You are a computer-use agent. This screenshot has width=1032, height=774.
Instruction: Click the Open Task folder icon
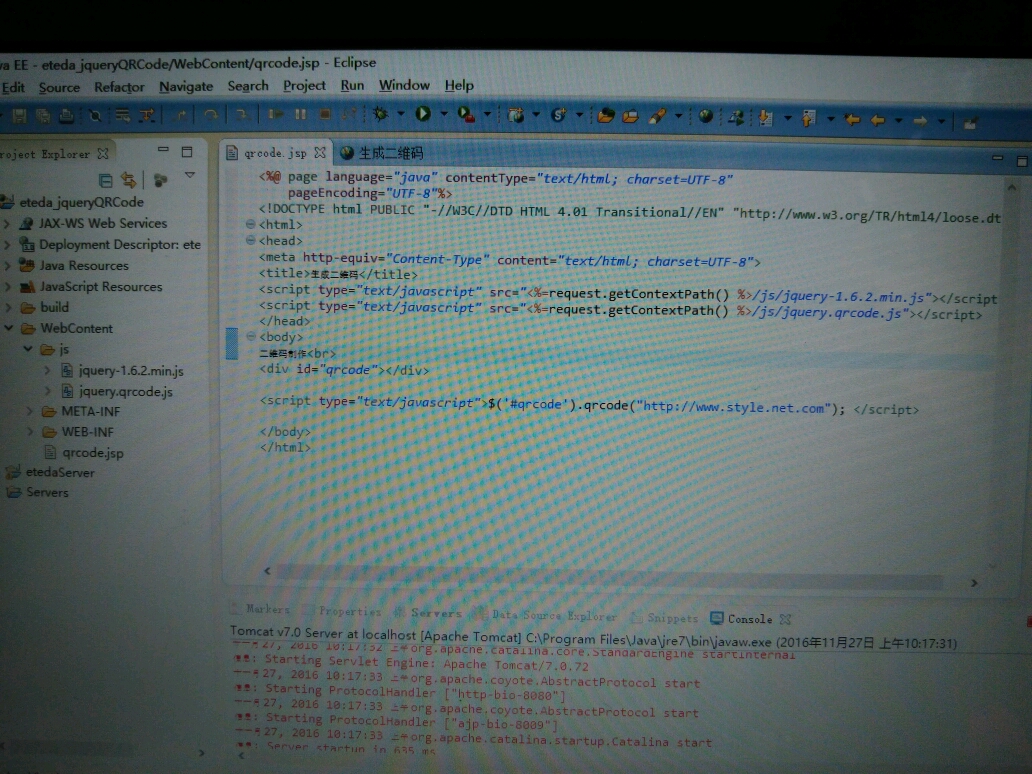pos(631,117)
